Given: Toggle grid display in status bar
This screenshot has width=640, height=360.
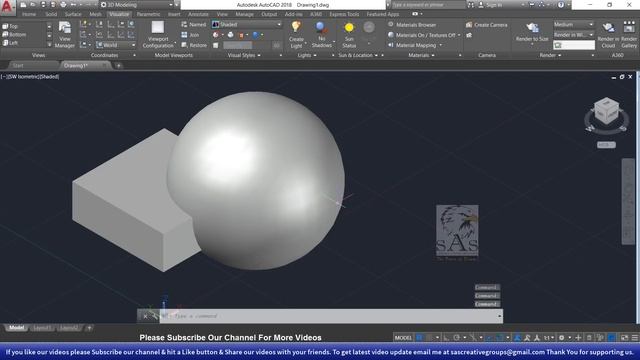Looking at the screenshot, I should 419,338.
